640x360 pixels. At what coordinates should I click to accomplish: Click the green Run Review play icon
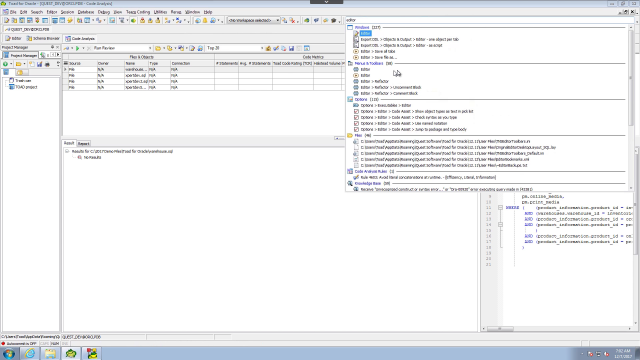point(77,48)
